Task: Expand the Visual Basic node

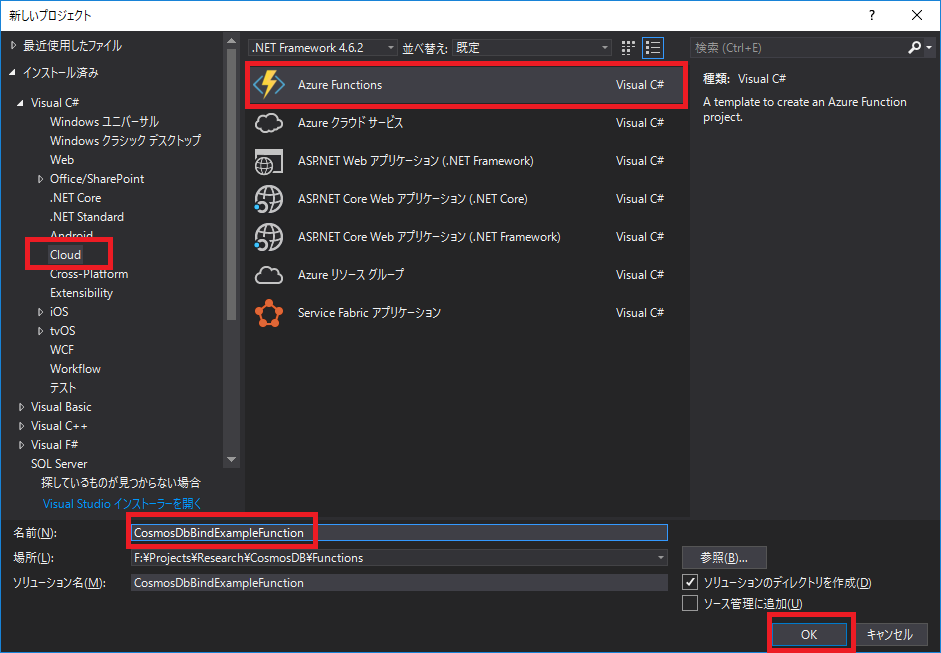Action: click(21, 407)
